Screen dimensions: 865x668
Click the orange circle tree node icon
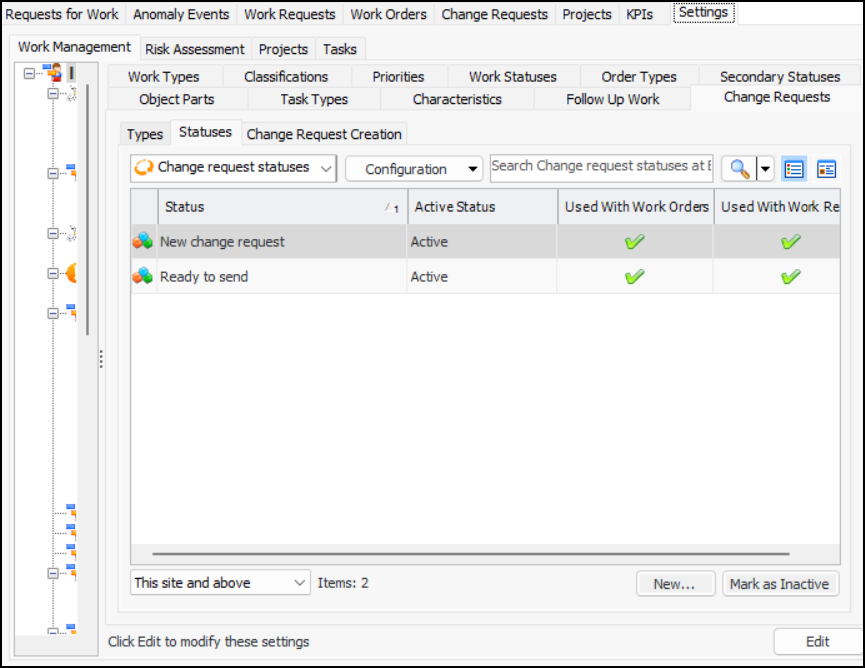(x=71, y=273)
